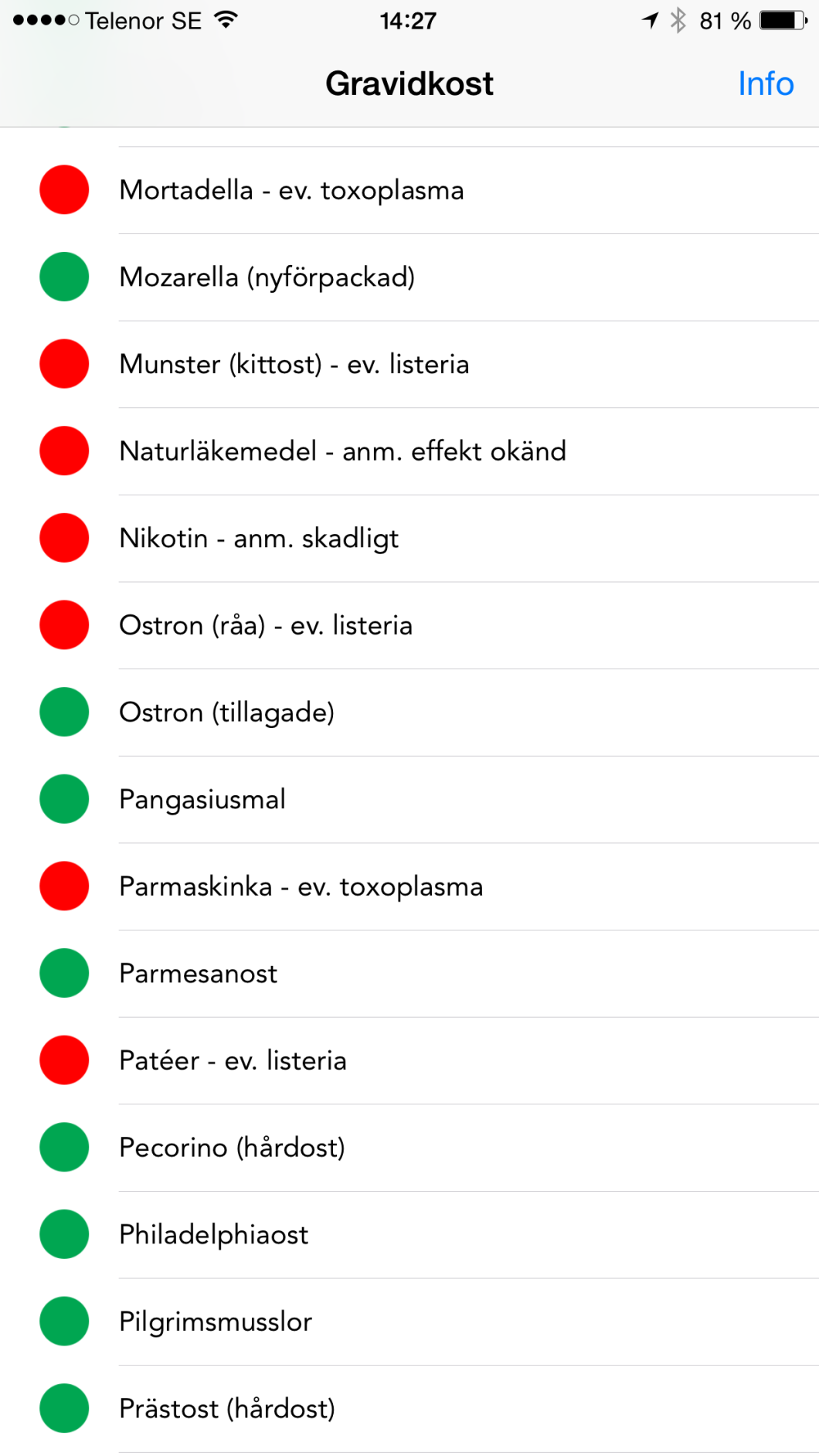Tap the red circle for Munster (kittost)
This screenshot has width=819, height=1456.
click(64, 363)
